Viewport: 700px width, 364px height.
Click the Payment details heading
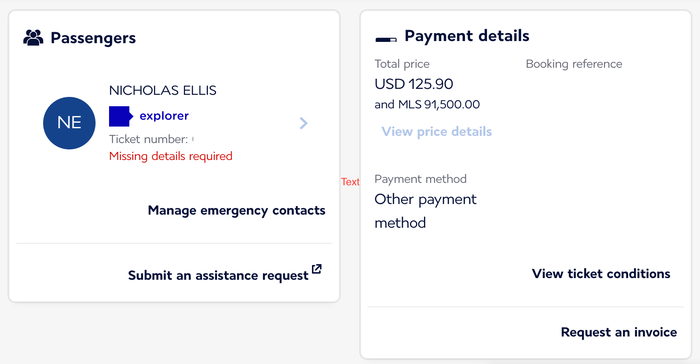[x=467, y=36]
